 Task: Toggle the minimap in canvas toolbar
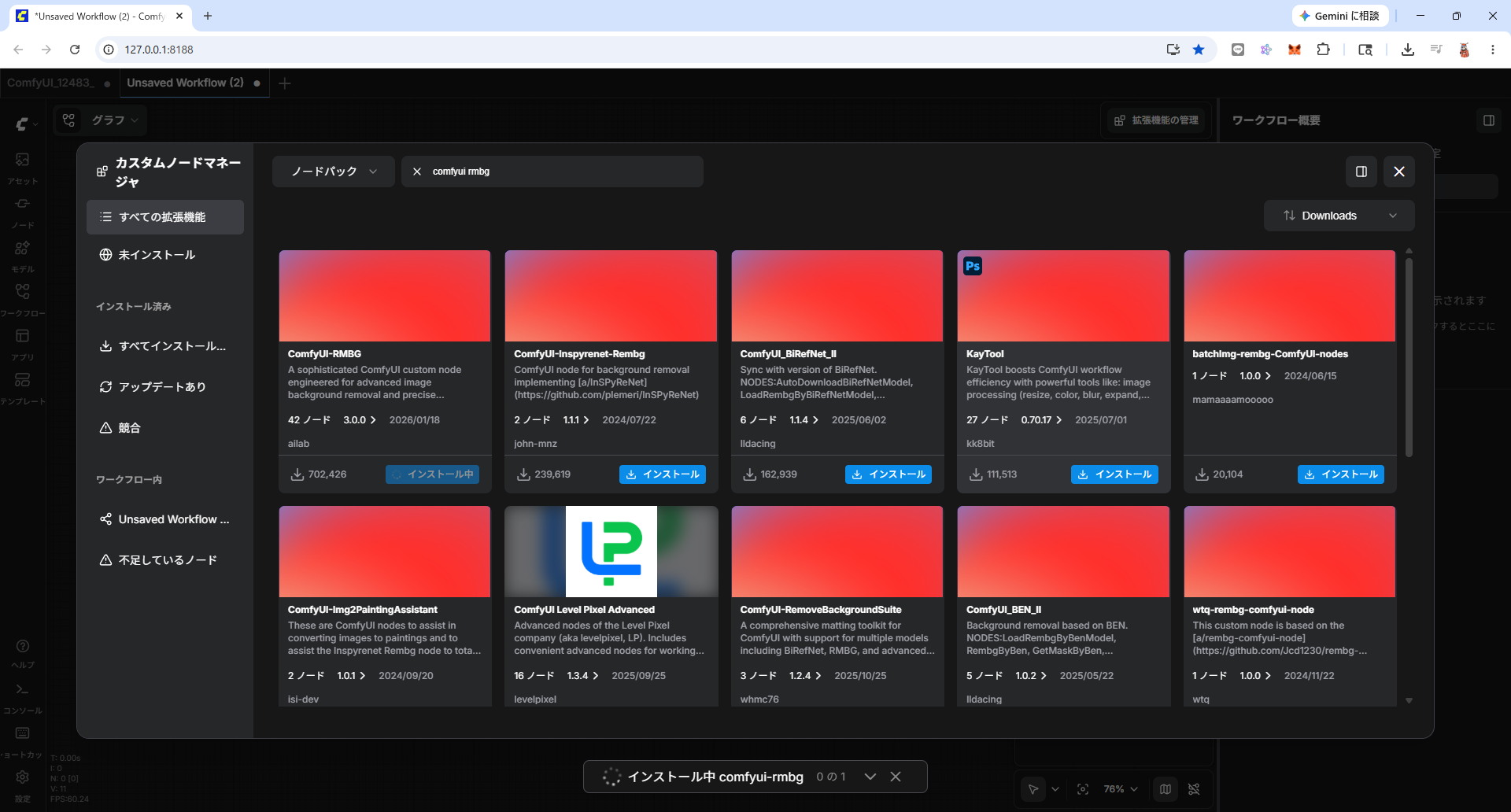(x=1166, y=789)
